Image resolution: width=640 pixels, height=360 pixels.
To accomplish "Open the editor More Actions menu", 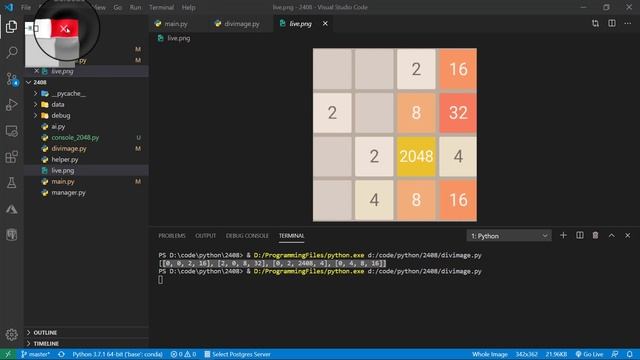I will coord(628,24).
